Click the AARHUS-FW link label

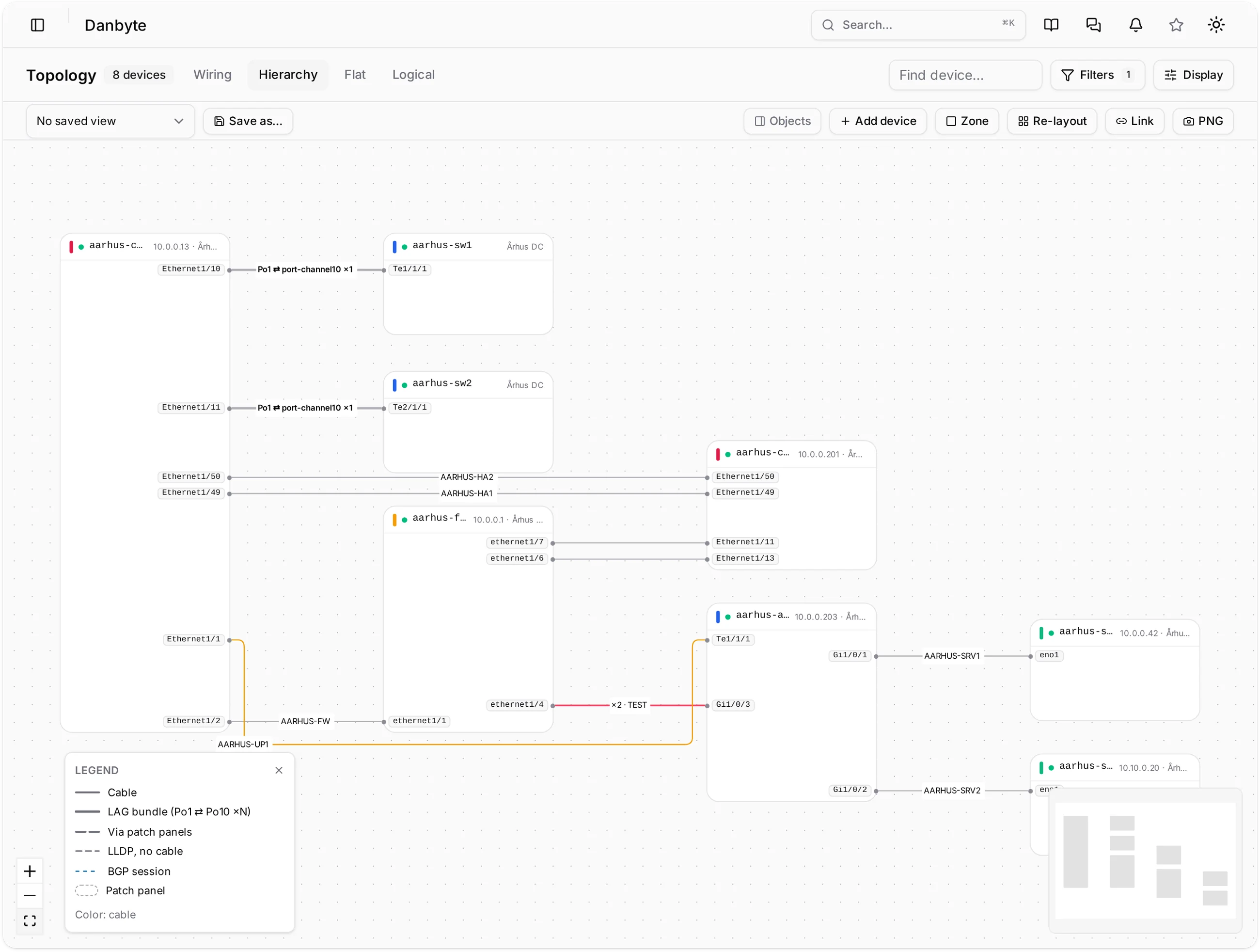(x=305, y=722)
